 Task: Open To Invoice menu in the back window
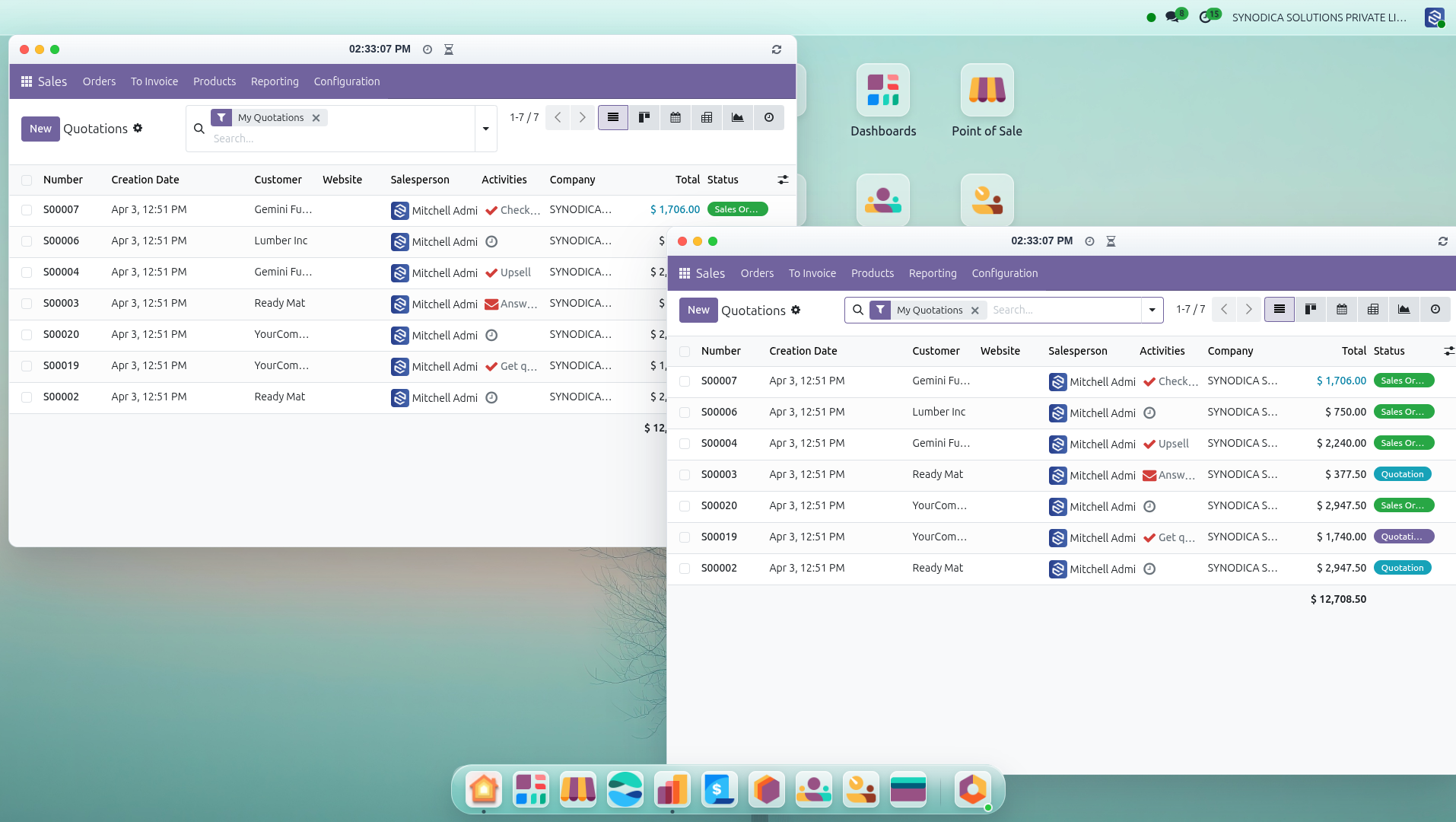point(154,81)
